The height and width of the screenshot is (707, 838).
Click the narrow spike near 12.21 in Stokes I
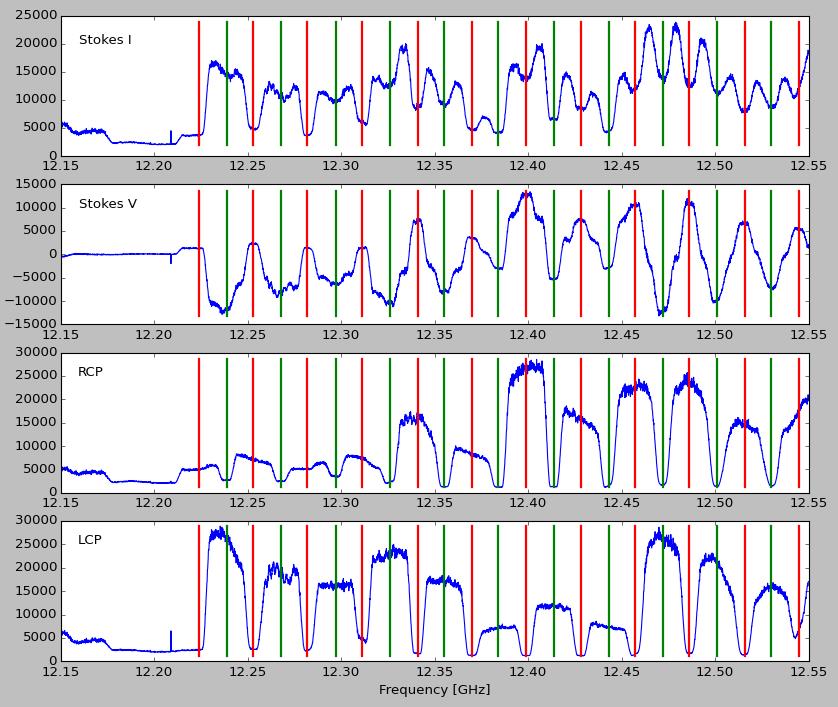click(x=171, y=137)
